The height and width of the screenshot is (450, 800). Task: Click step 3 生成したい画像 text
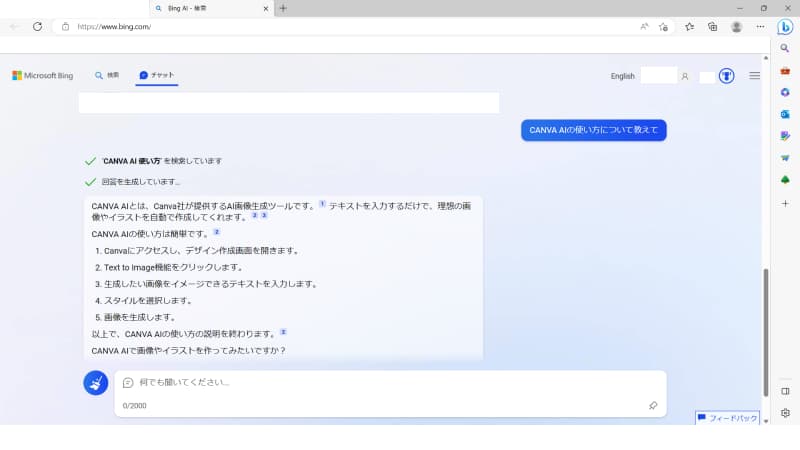(212, 284)
